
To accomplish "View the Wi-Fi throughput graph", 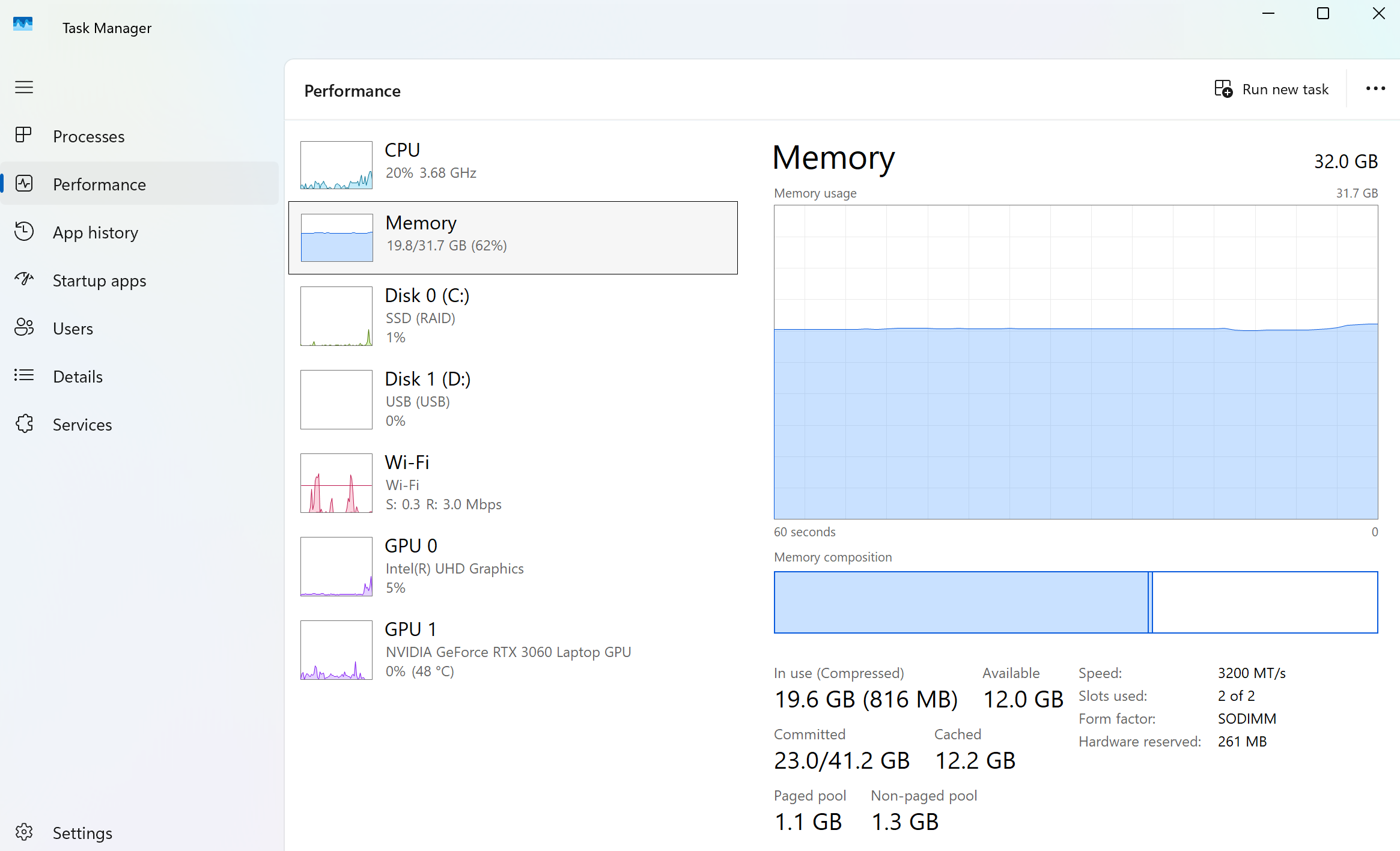I will click(x=336, y=483).
